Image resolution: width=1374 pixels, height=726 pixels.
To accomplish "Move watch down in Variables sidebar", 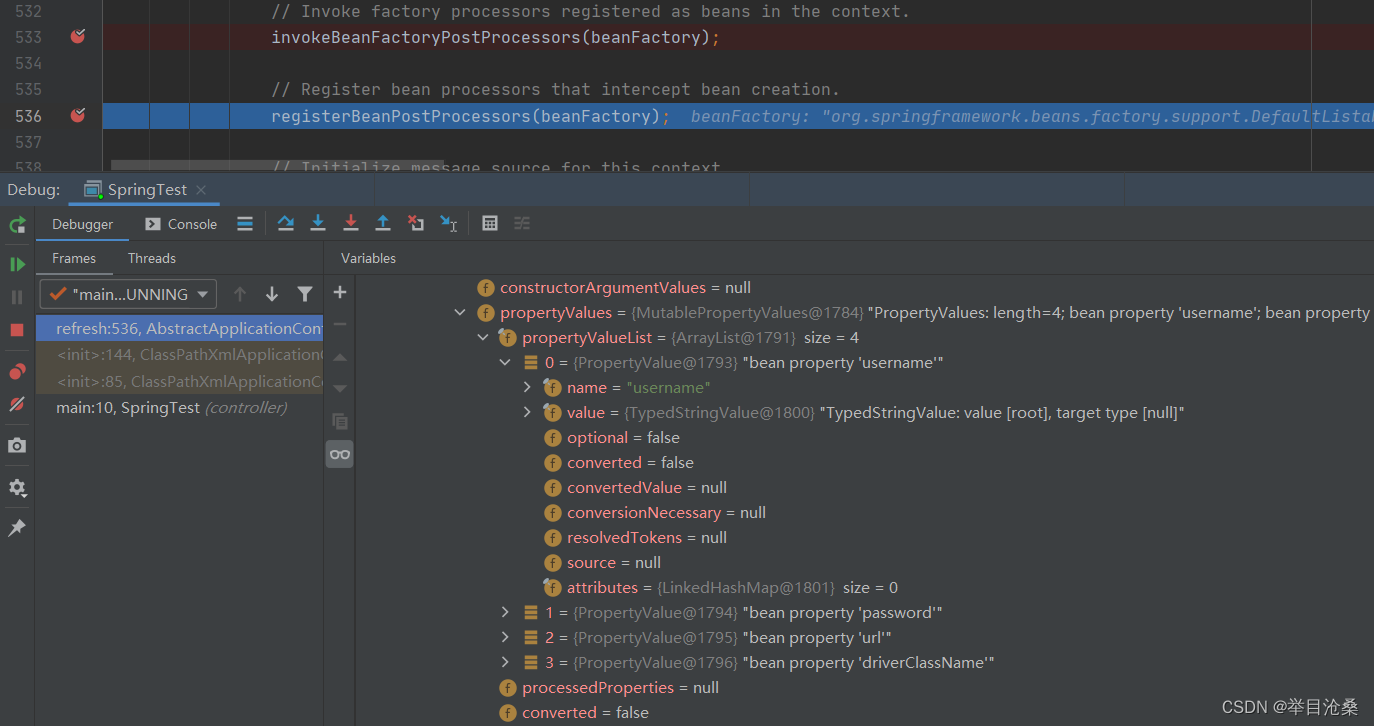I will click(340, 389).
